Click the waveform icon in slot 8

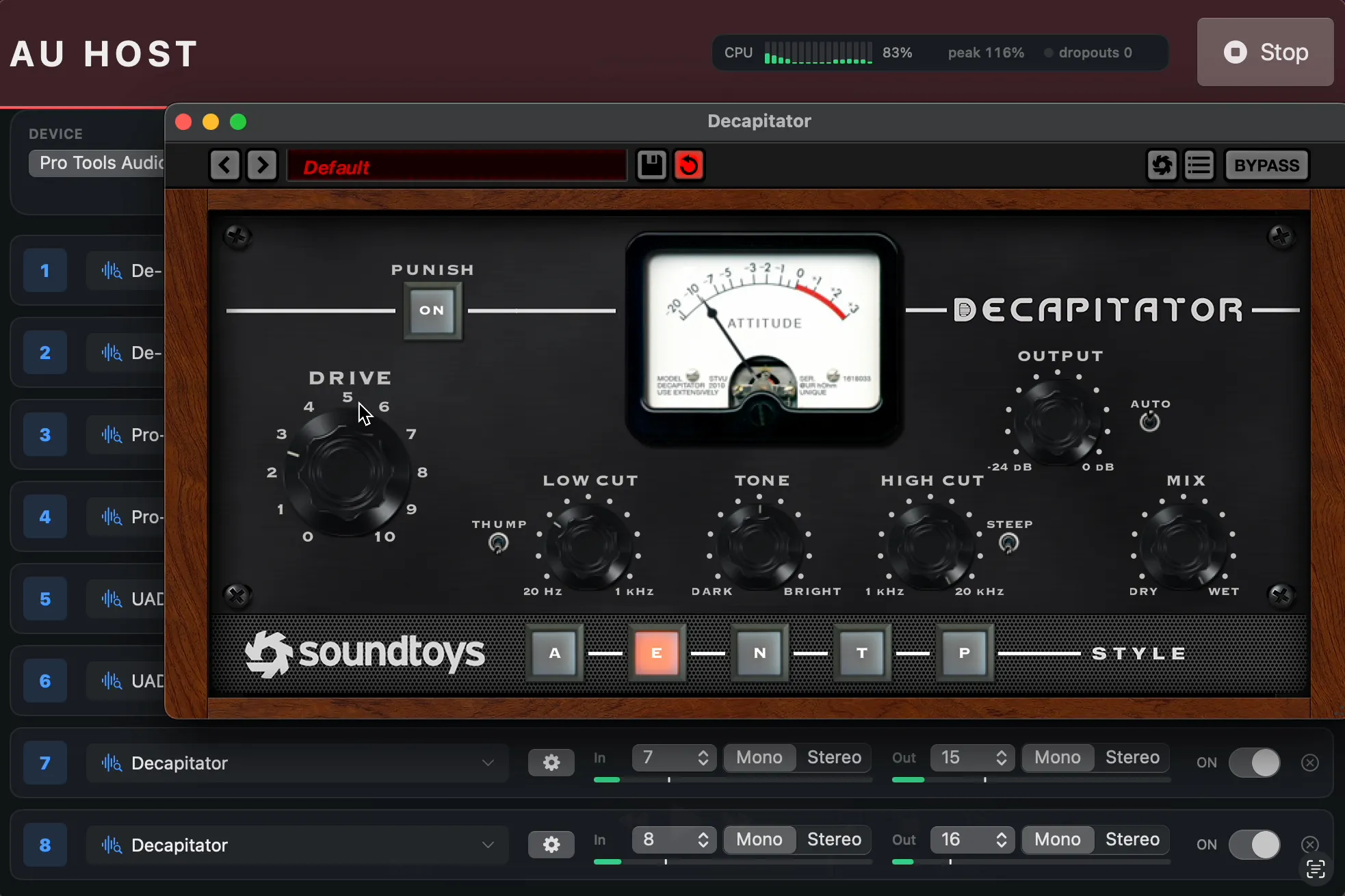coord(112,845)
